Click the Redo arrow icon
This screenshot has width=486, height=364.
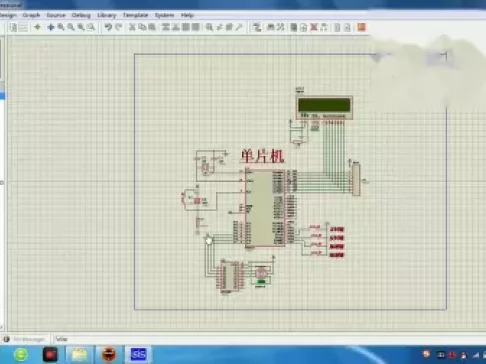tap(118, 27)
